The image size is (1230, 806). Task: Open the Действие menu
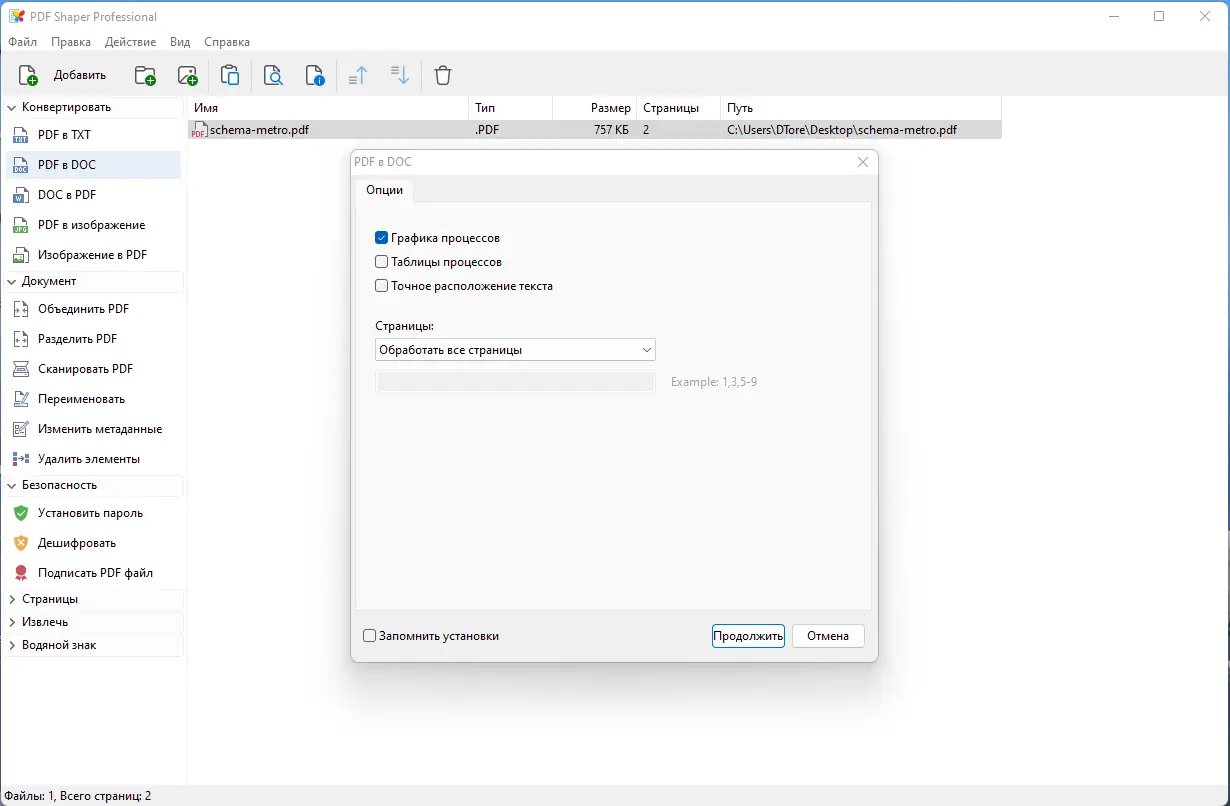(130, 42)
